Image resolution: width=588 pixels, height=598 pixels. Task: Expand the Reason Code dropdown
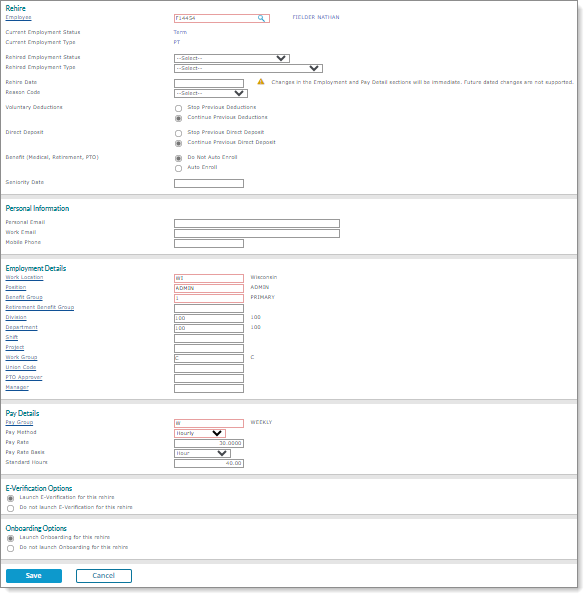coord(211,93)
